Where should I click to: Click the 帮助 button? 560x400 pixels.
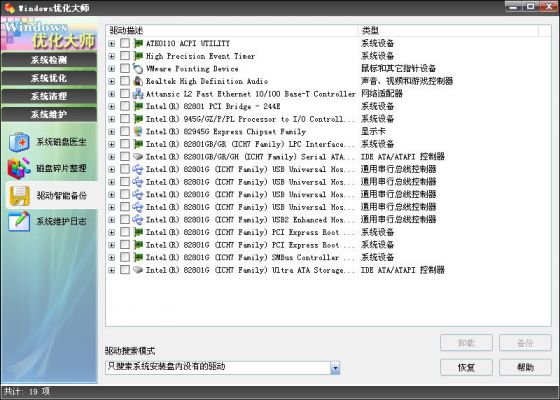525,367
